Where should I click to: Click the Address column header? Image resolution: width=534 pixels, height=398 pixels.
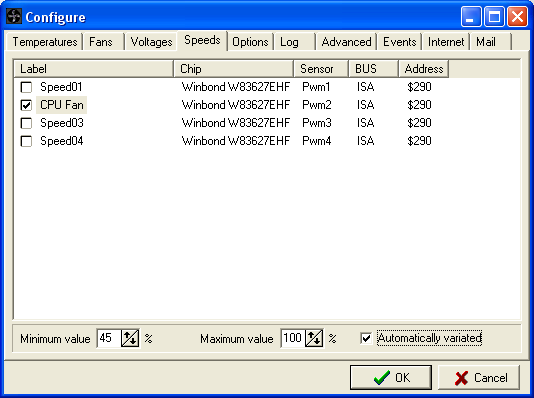(424, 69)
